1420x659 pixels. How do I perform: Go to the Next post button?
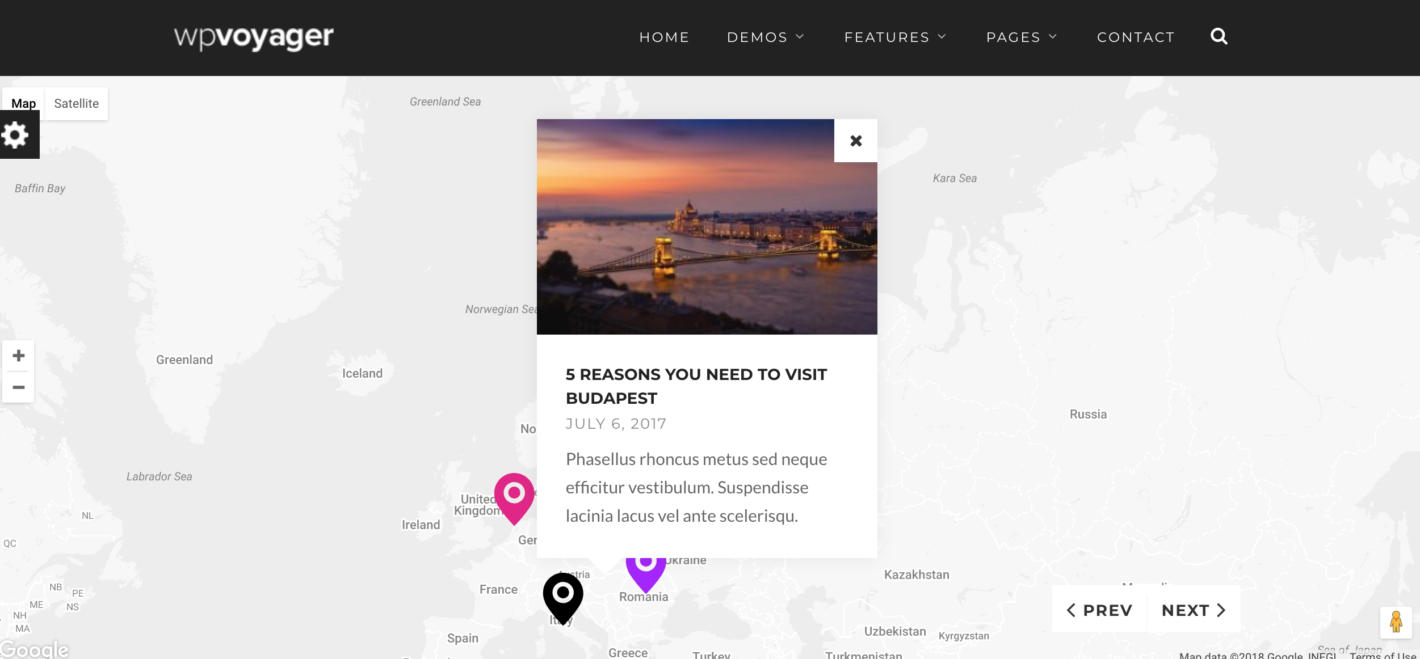point(1194,610)
